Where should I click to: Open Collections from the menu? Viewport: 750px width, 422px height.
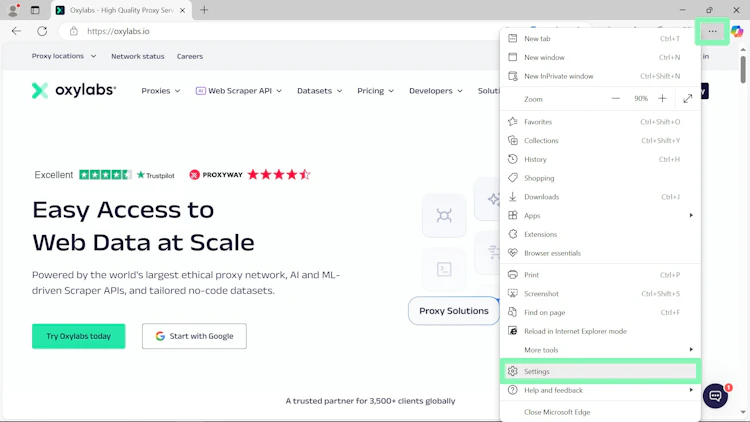coord(600,141)
